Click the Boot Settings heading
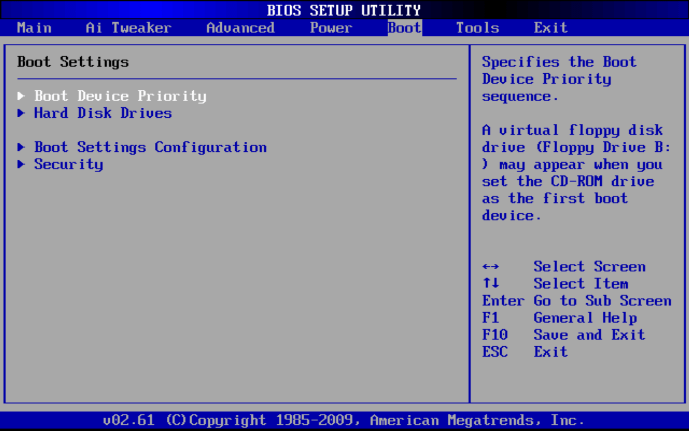 coord(73,62)
